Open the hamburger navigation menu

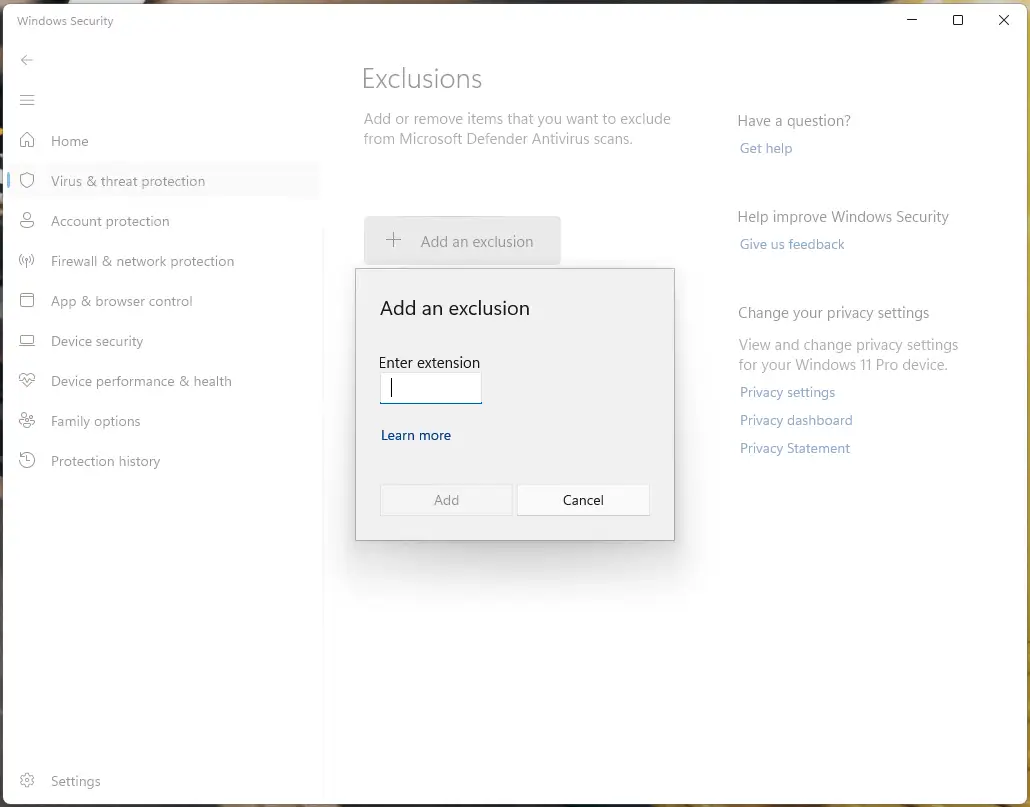[x=27, y=100]
